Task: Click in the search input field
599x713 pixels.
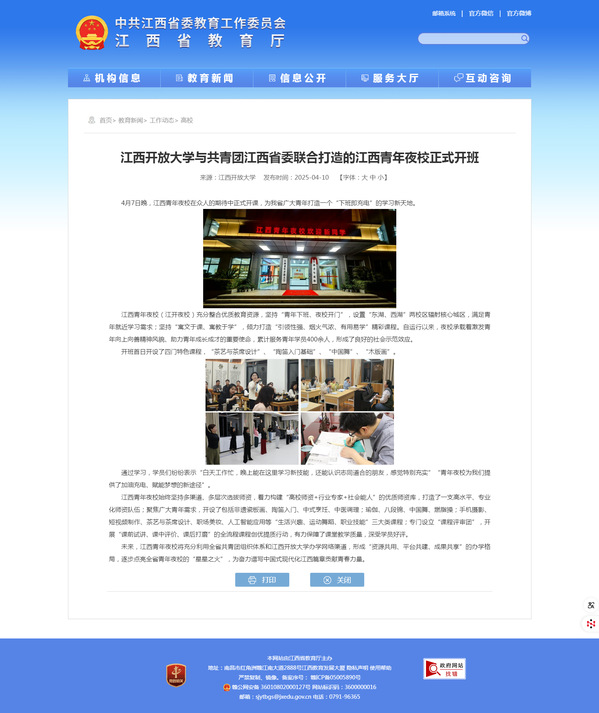Action: click(x=469, y=39)
